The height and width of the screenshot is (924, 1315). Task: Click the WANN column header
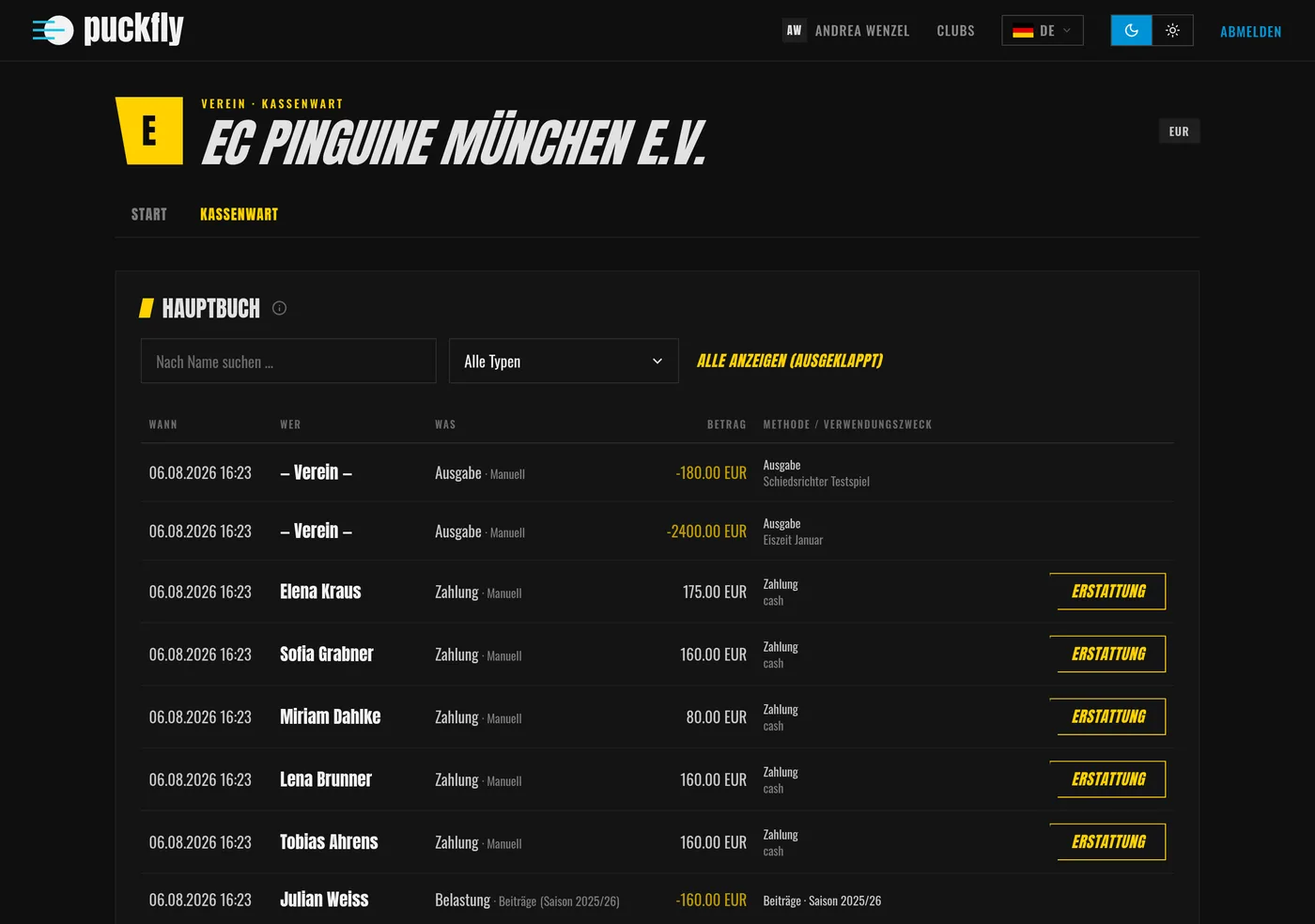[163, 424]
